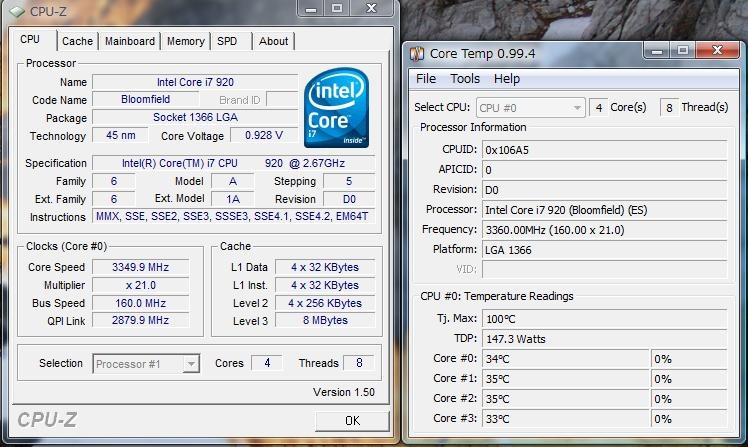748x447 pixels.
Task: Click the empty VID field in Core Temp
Action: coord(604,270)
